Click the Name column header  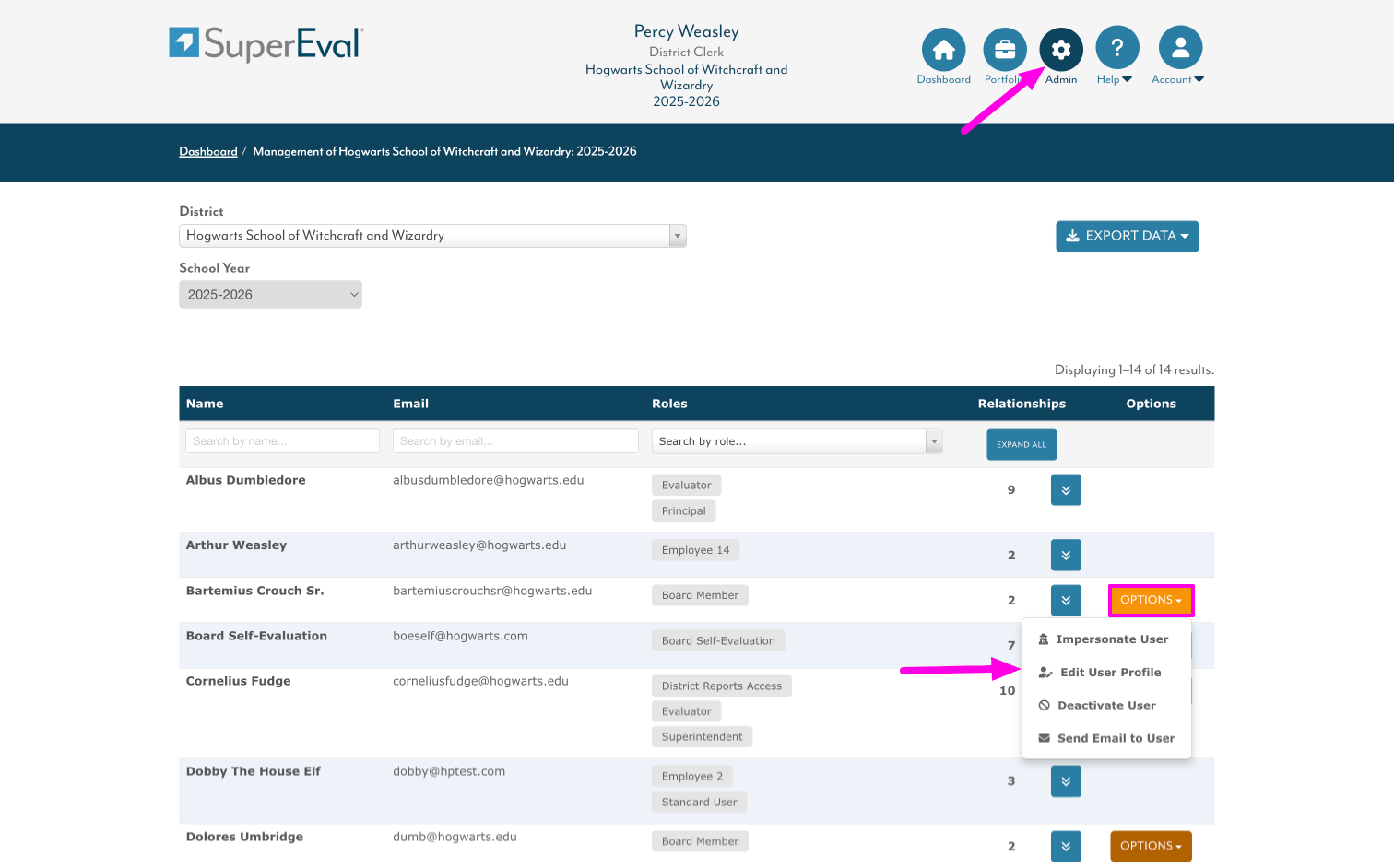pyautogui.click(x=205, y=404)
